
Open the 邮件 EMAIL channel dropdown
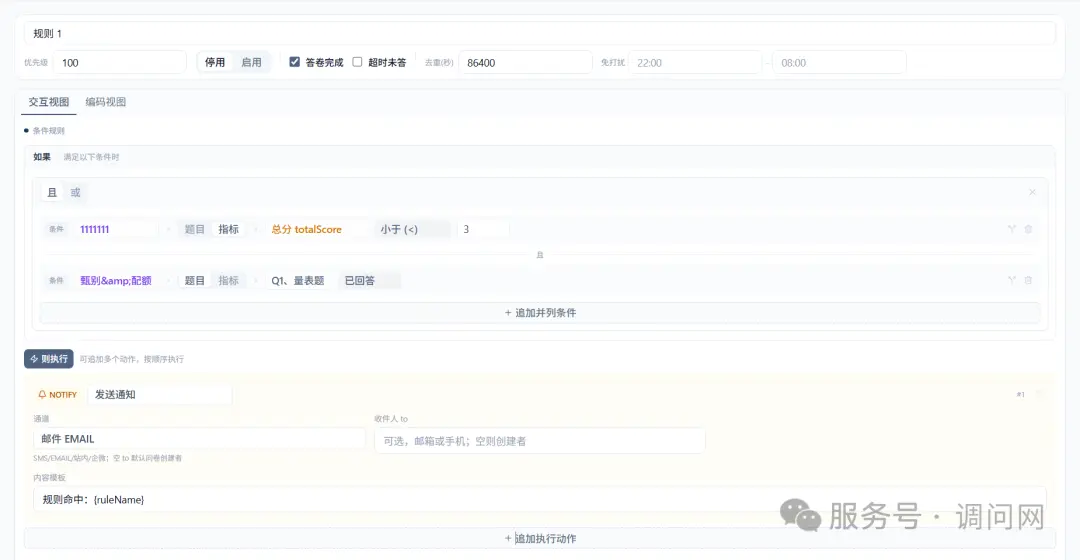pyautogui.click(x=200, y=439)
